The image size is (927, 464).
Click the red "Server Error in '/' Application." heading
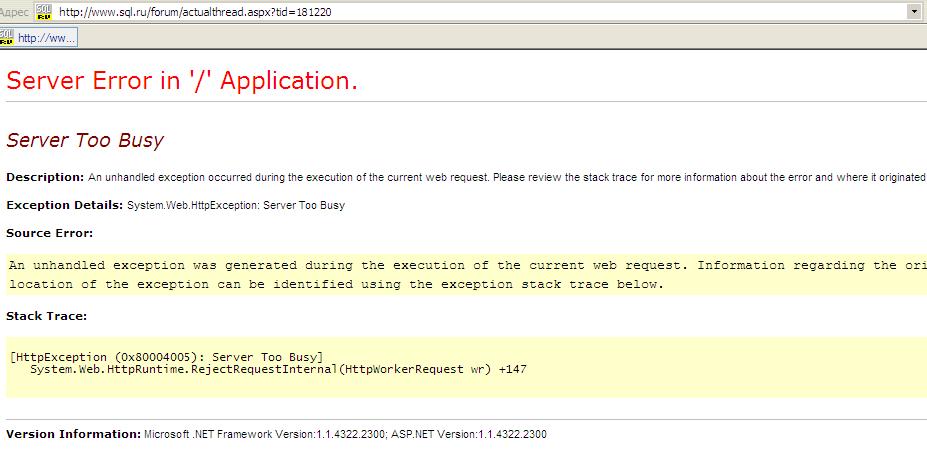(x=182, y=81)
